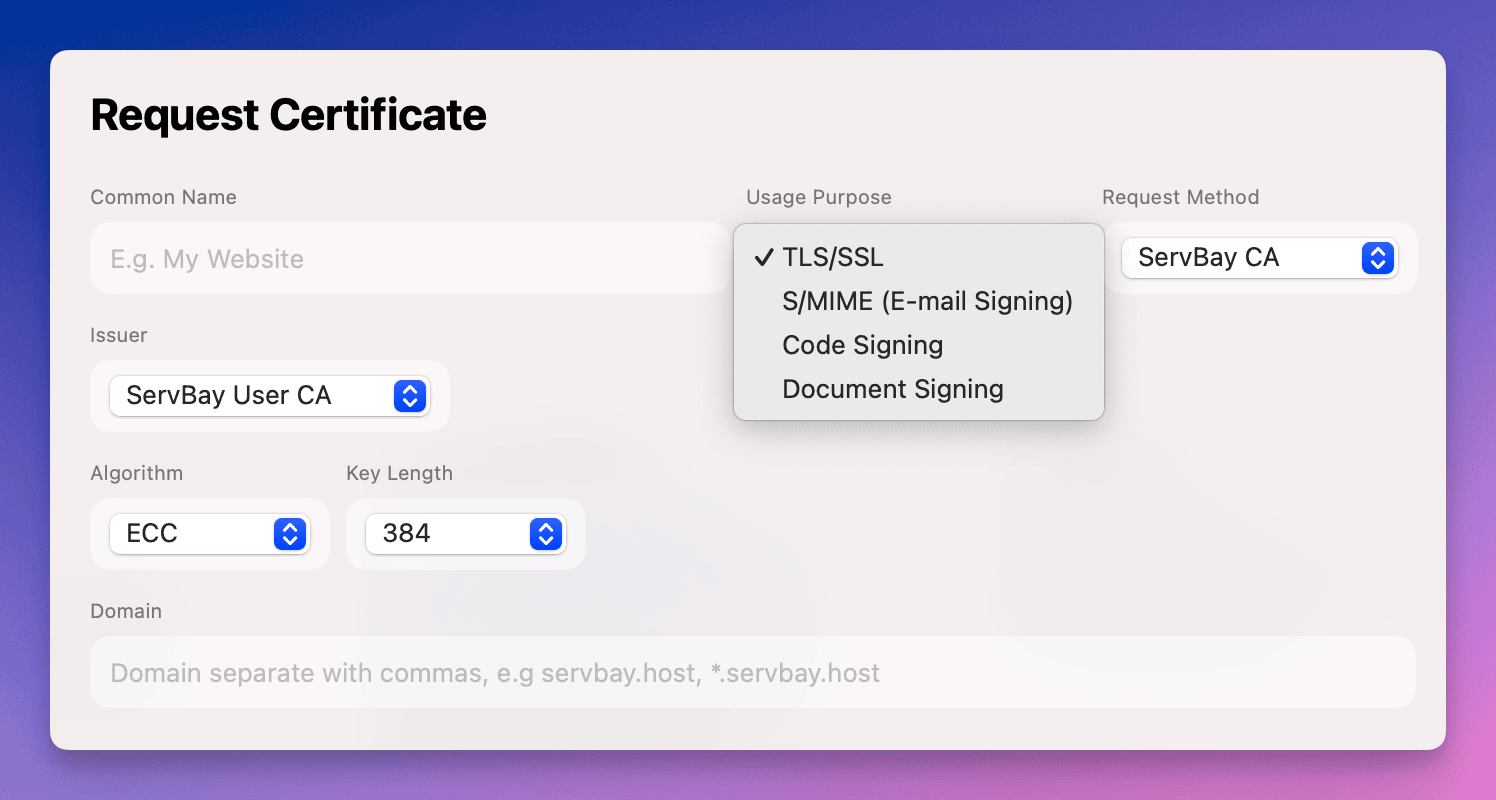Screen dimensions: 1496x800
Task: Click the Issuer dropdown chevron icon
Action: pyautogui.click(x=409, y=396)
